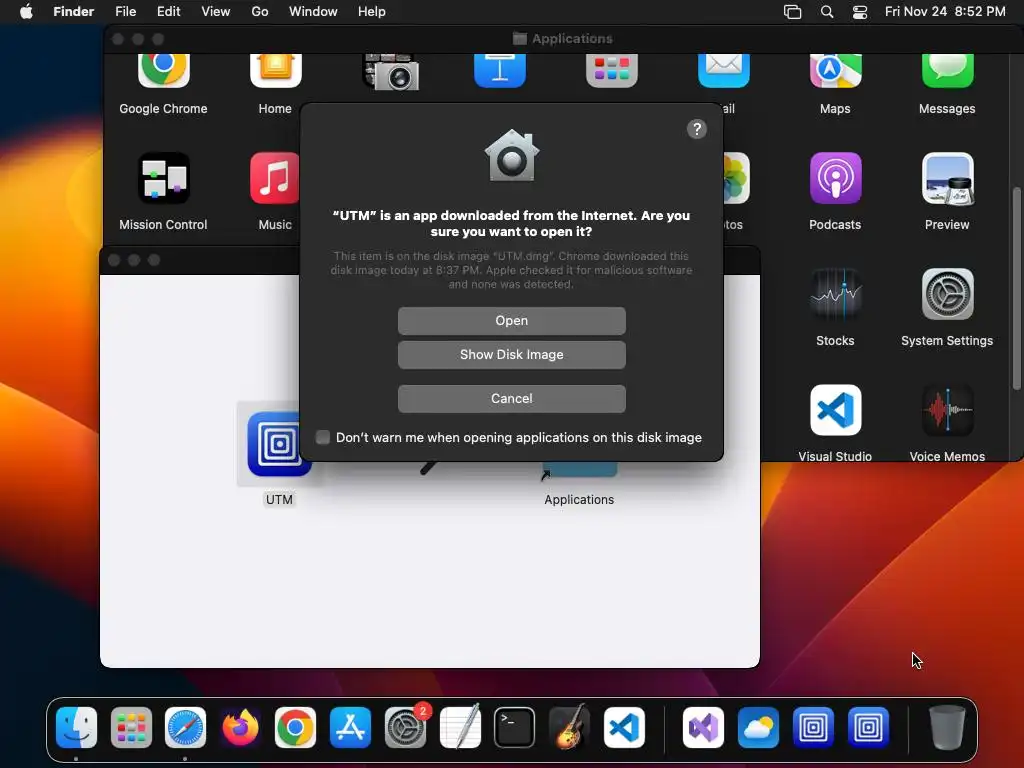
Task: Open Voice Memos in Applications window
Action: [x=947, y=410]
